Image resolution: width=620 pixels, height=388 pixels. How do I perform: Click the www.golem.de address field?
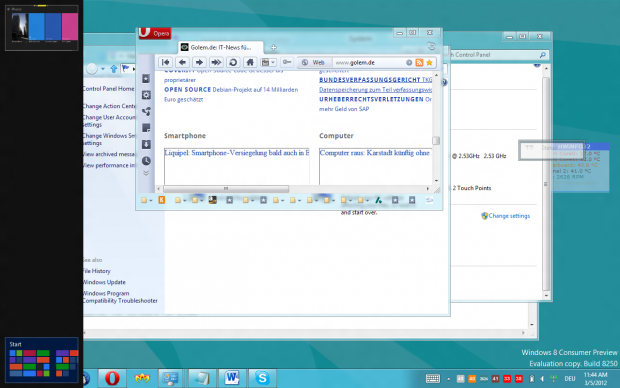pyautogui.click(x=369, y=62)
